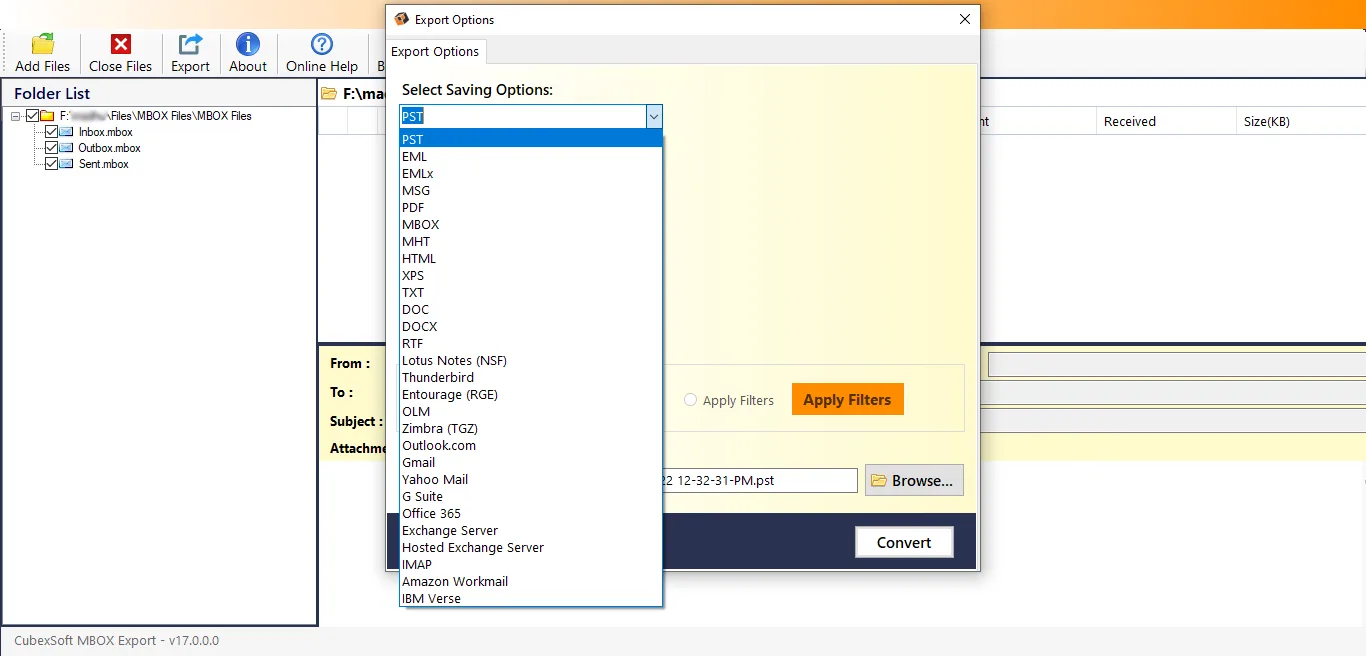This screenshot has height=656, width=1366.
Task: Pick Exchange Server option
Action: coord(531,530)
